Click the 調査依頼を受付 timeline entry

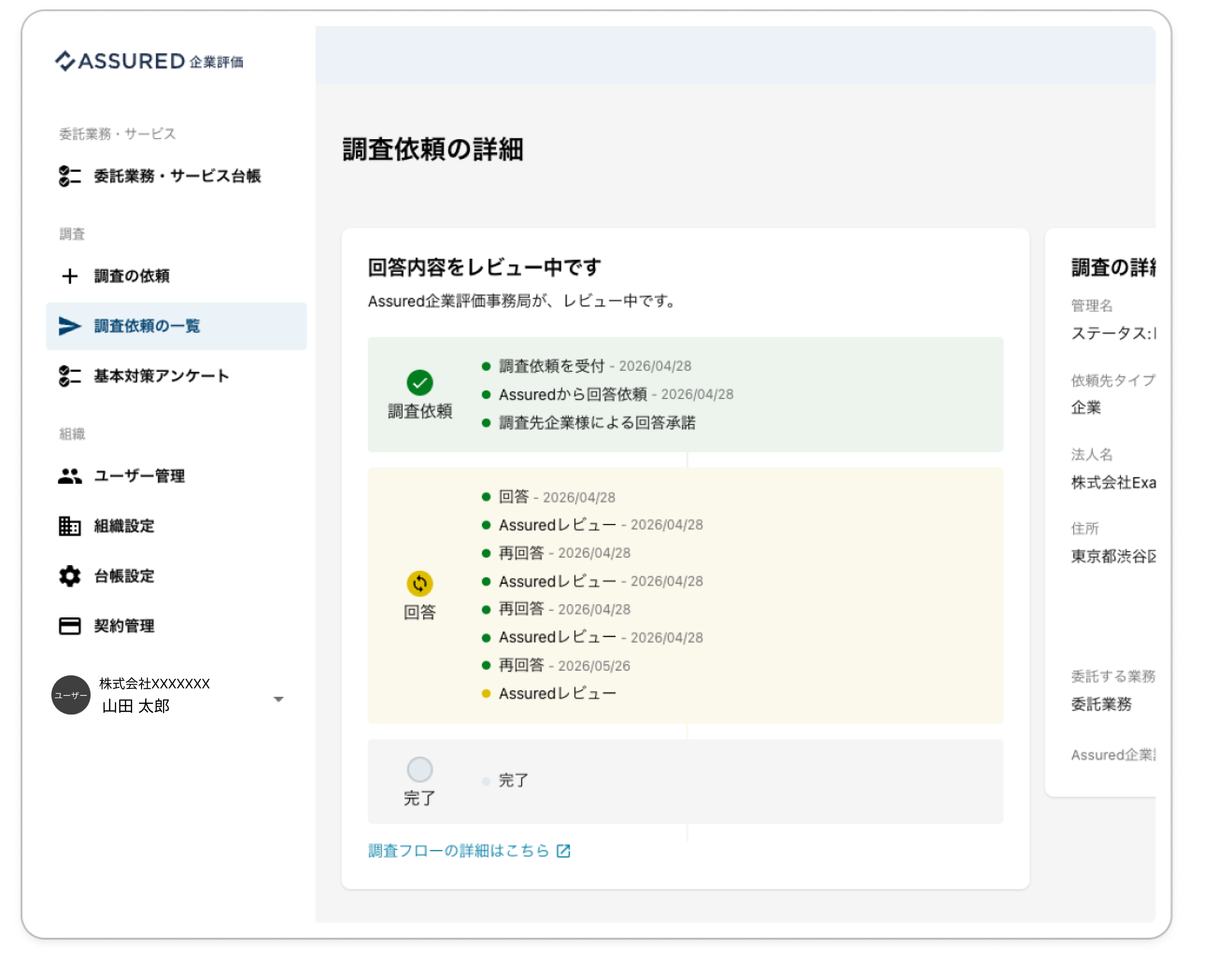(x=595, y=367)
